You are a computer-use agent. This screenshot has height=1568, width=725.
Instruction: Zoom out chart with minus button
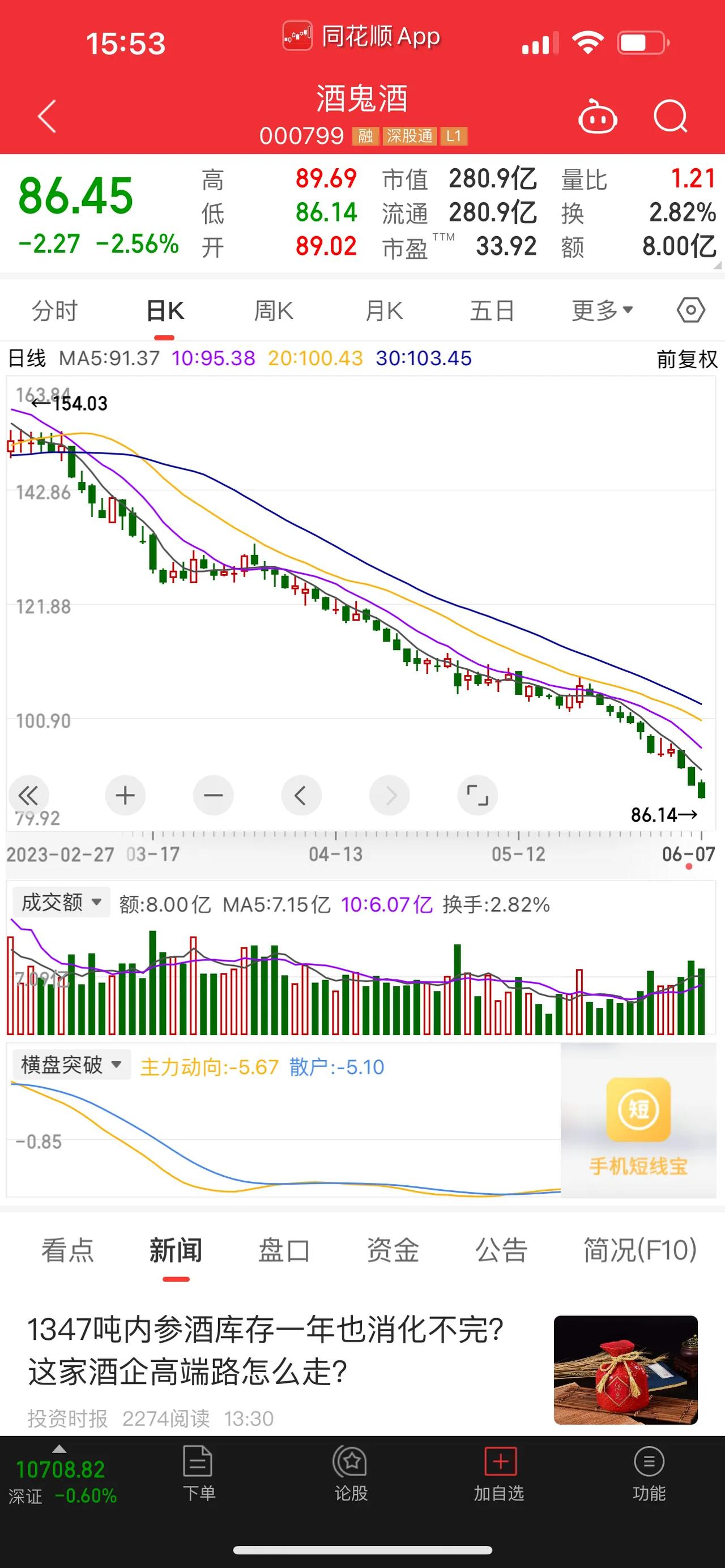[213, 795]
